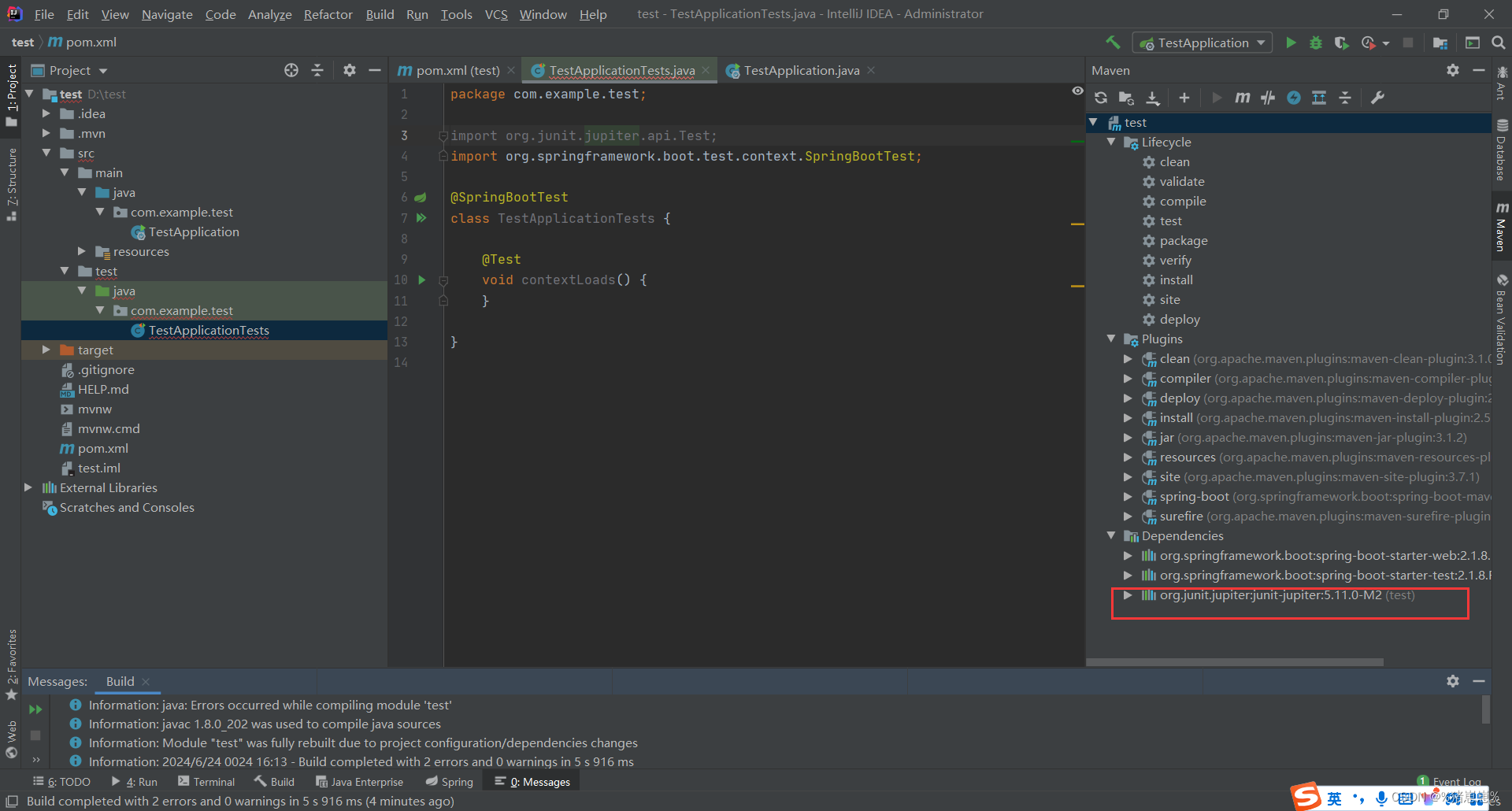
Task: Open Search Everywhere magnifier icon
Action: click(x=1499, y=43)
